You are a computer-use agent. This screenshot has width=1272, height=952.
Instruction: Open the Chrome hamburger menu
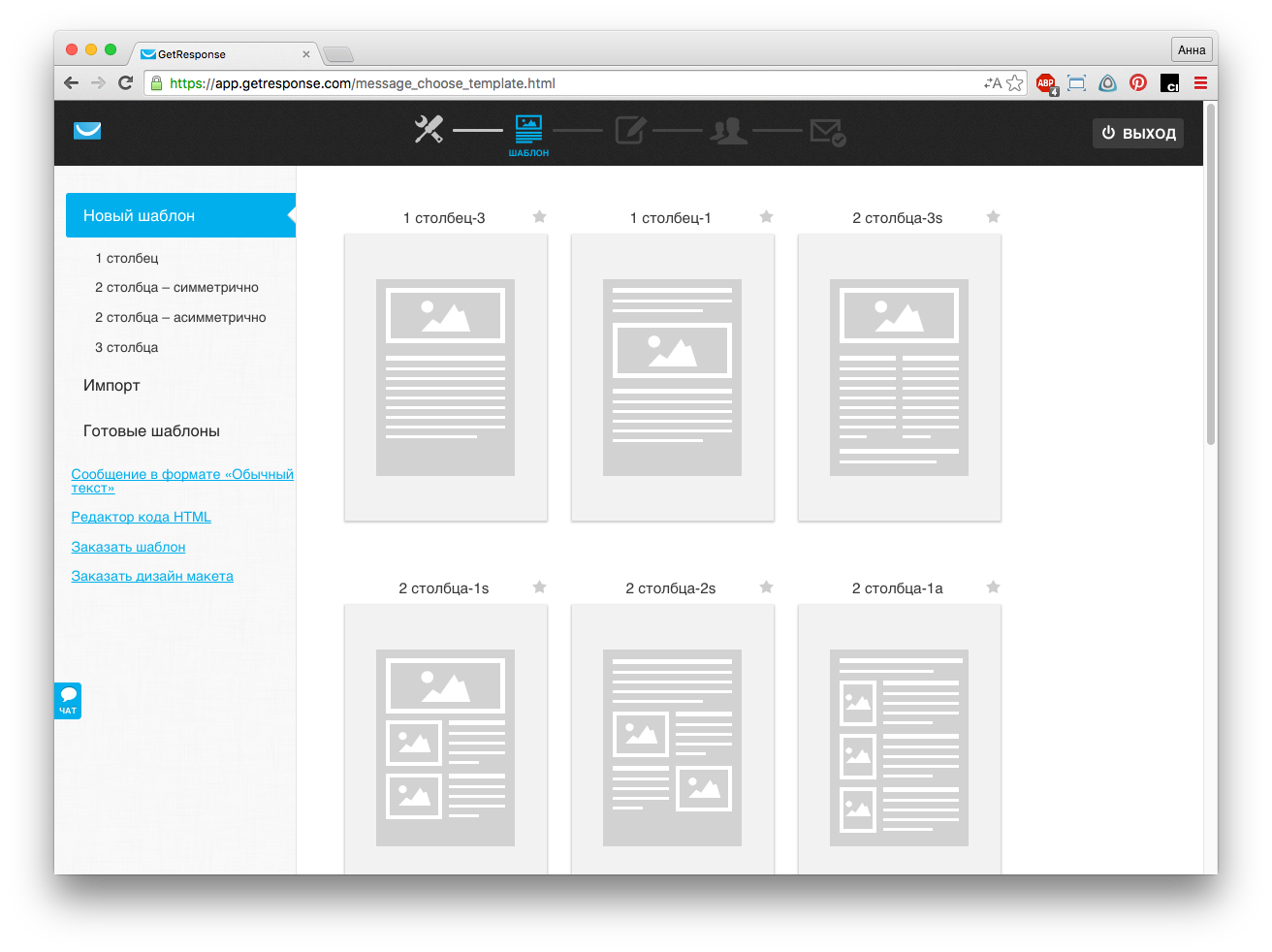click(1200, 83)
